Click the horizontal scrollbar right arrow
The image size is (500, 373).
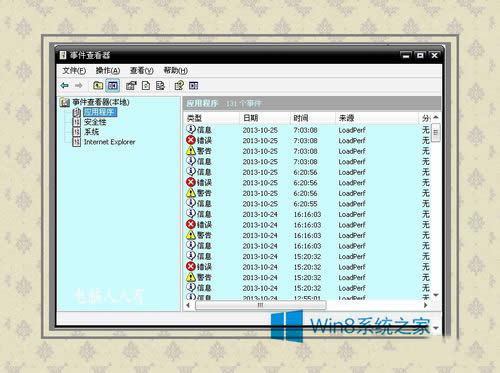click(426, 305)
